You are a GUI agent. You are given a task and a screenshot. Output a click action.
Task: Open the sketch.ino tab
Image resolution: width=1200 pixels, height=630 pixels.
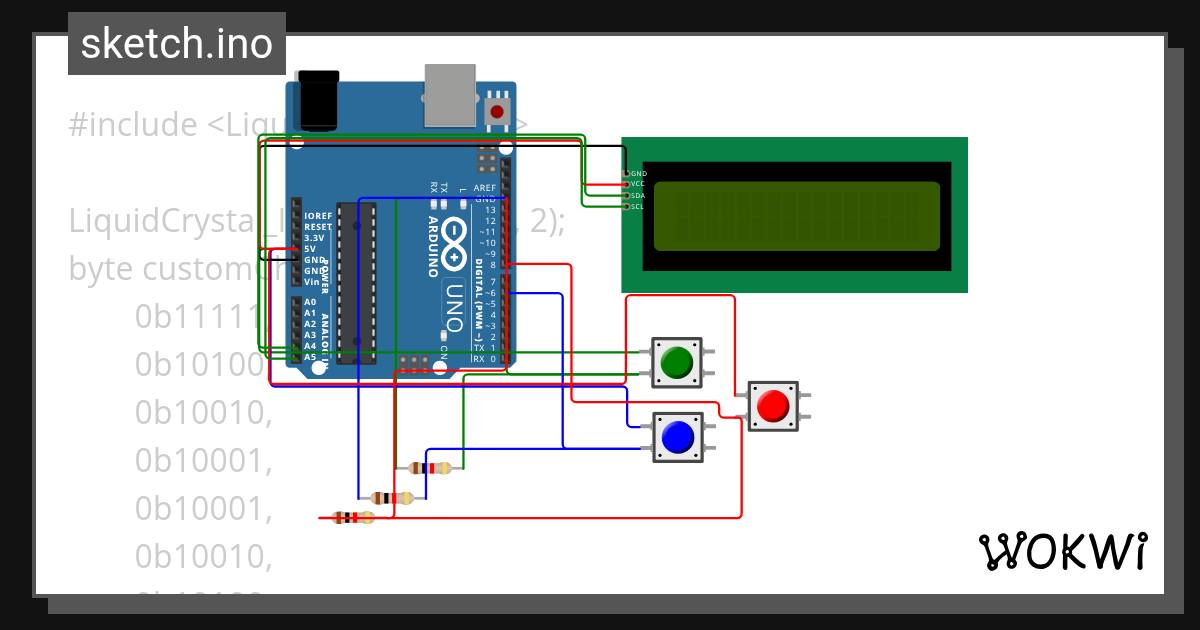coord(176,43)
